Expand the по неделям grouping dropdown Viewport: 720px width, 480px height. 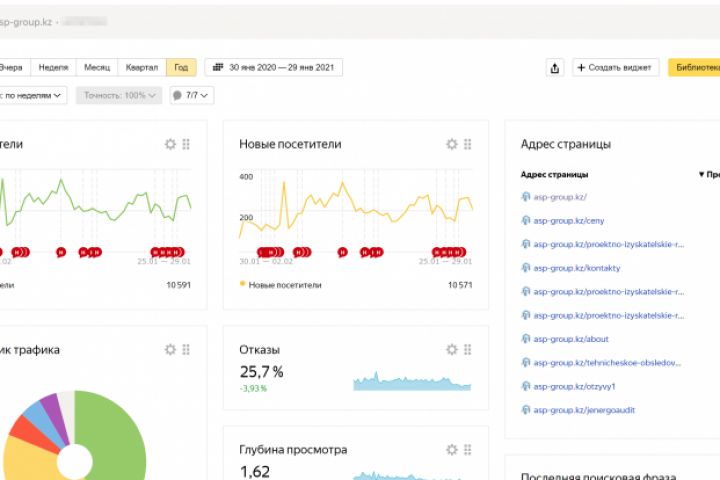point(32,96)
